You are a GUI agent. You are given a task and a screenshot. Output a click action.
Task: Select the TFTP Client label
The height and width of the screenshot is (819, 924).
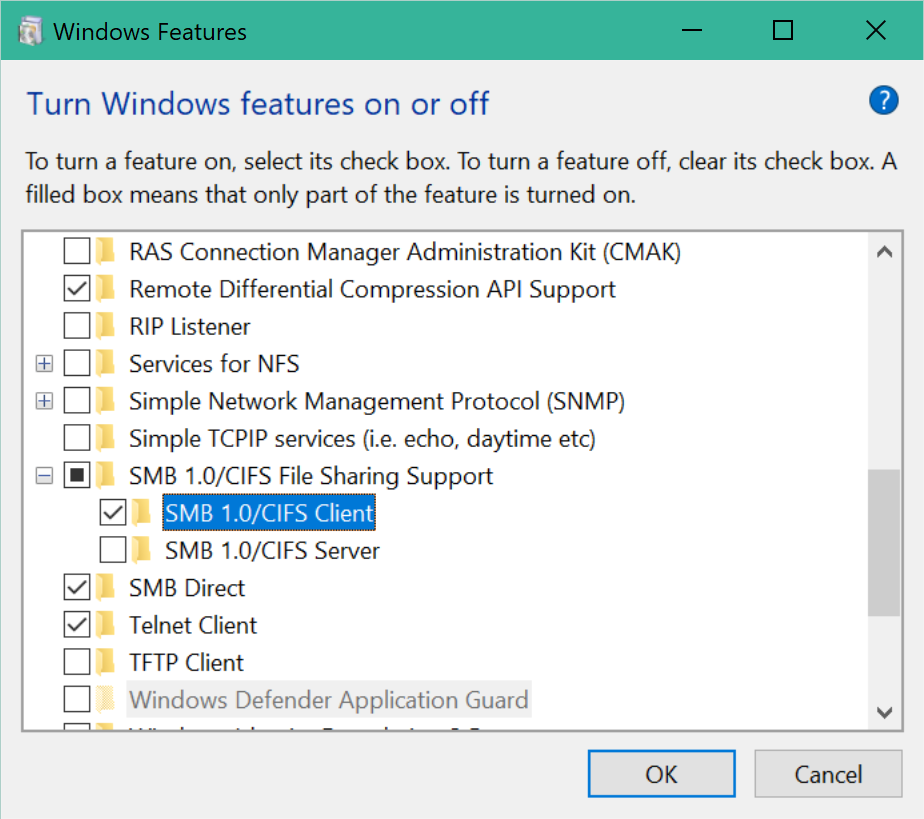186,663
